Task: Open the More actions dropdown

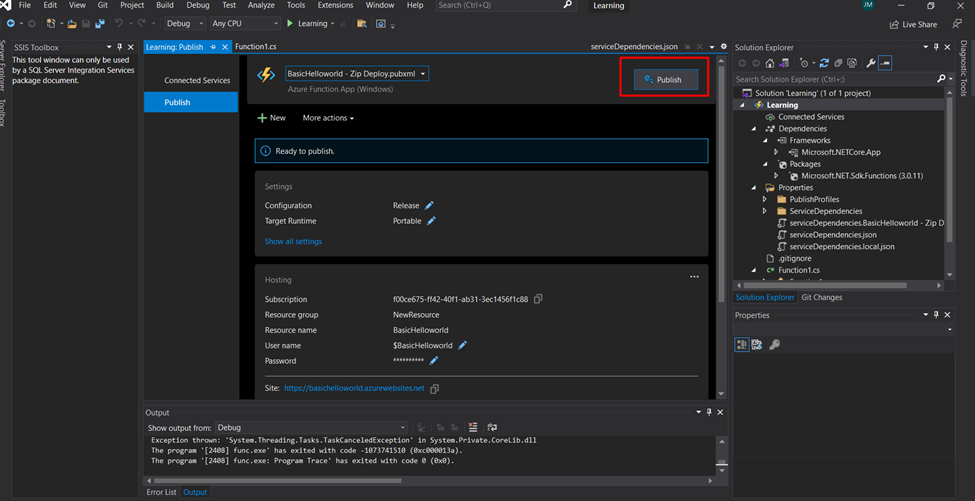Action: point(328,118)
